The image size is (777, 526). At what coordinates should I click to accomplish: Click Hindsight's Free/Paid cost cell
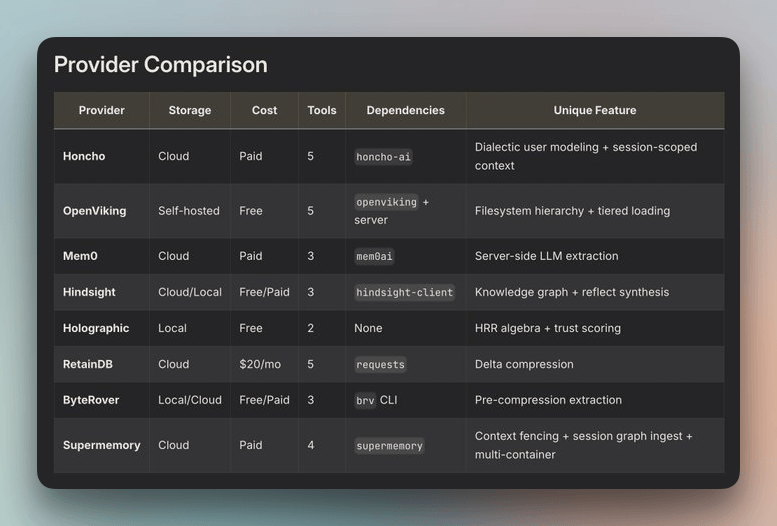[x=264, y=292]
